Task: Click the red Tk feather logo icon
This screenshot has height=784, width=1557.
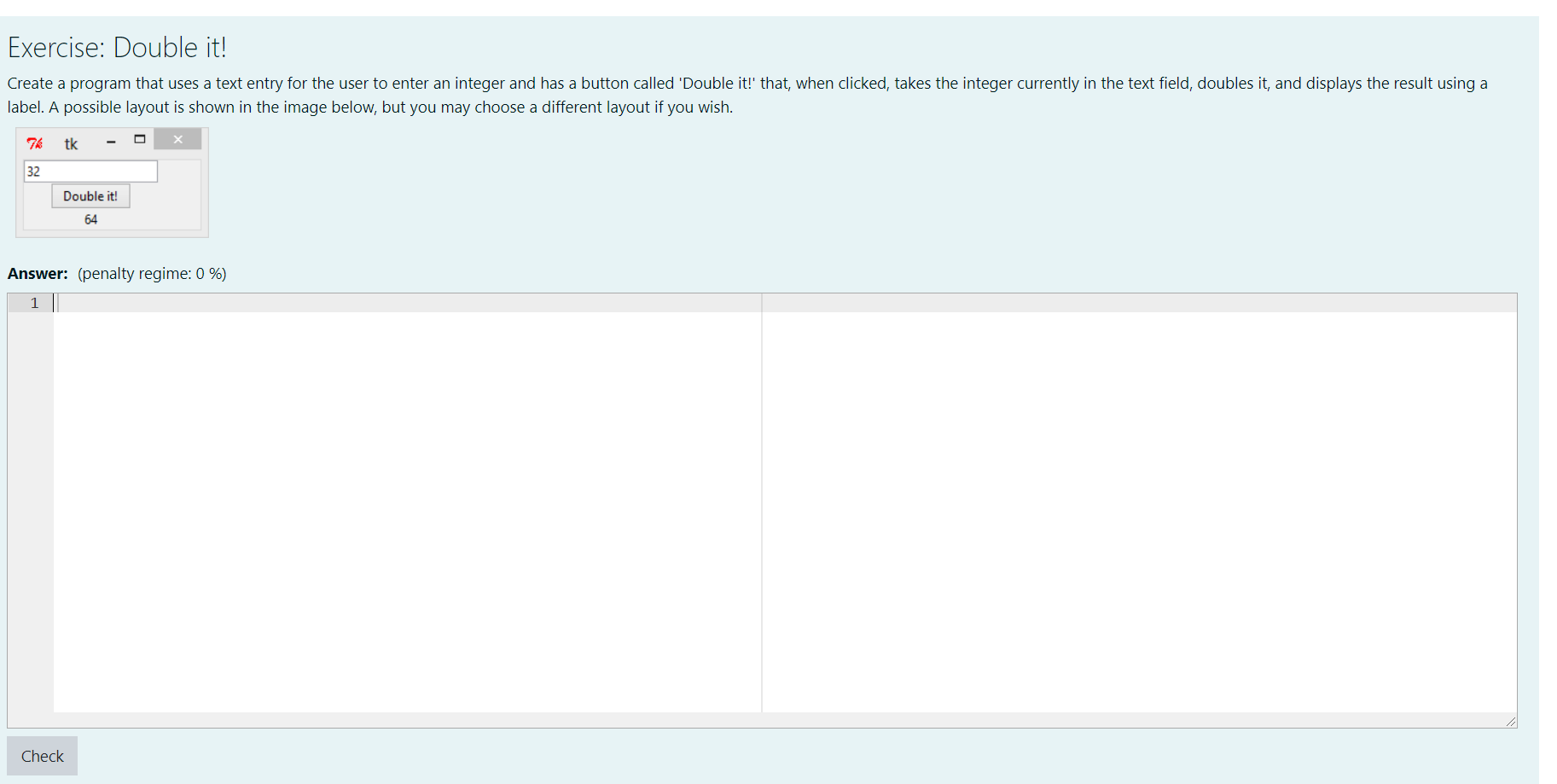Action: click(x=34, y=143)
